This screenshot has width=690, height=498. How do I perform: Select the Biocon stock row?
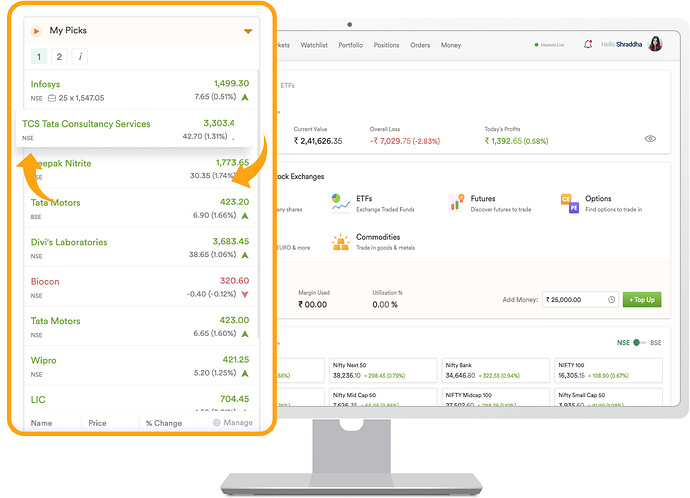coord(141,287)
